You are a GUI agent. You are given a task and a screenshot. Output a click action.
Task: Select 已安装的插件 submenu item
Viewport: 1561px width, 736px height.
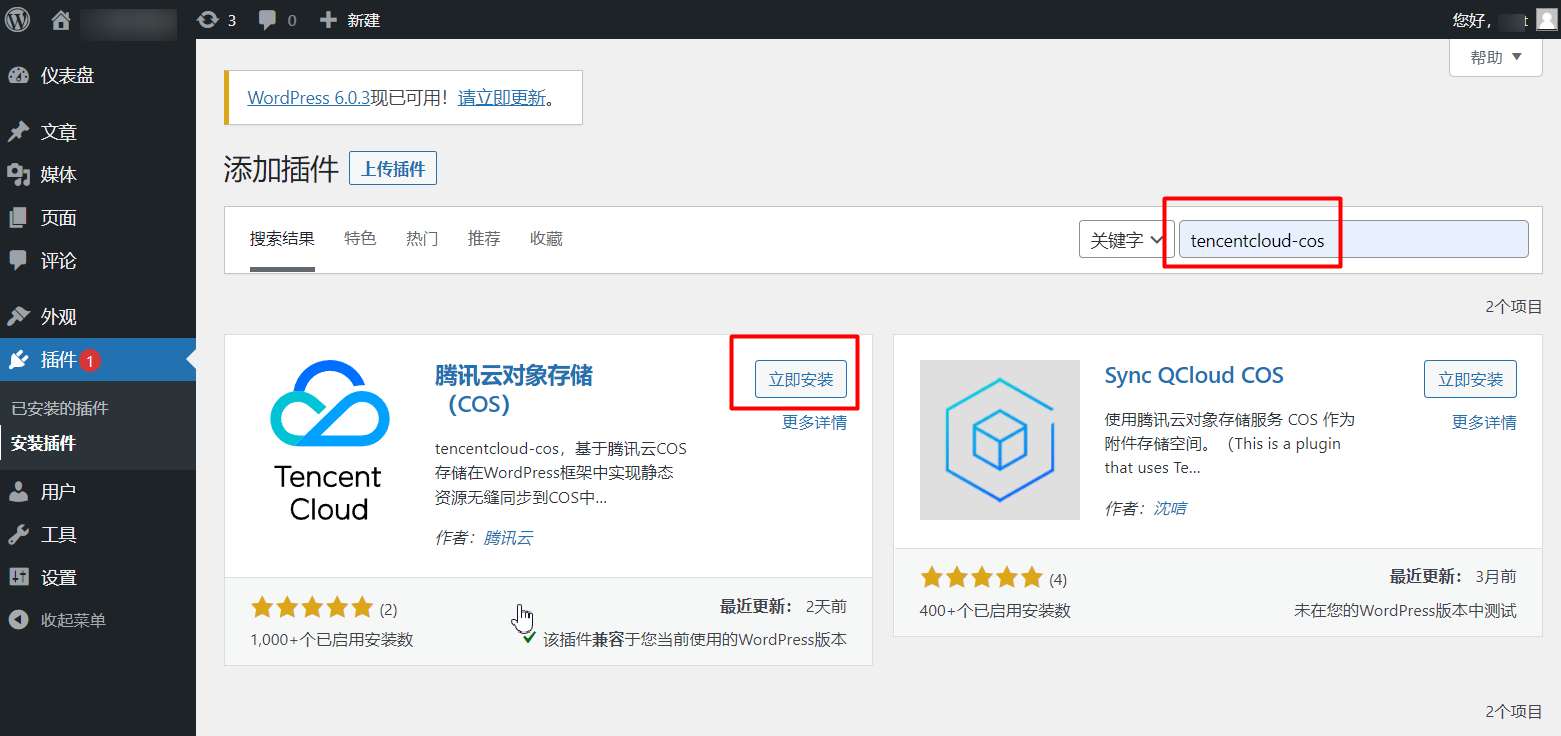(x=60, y=408)
